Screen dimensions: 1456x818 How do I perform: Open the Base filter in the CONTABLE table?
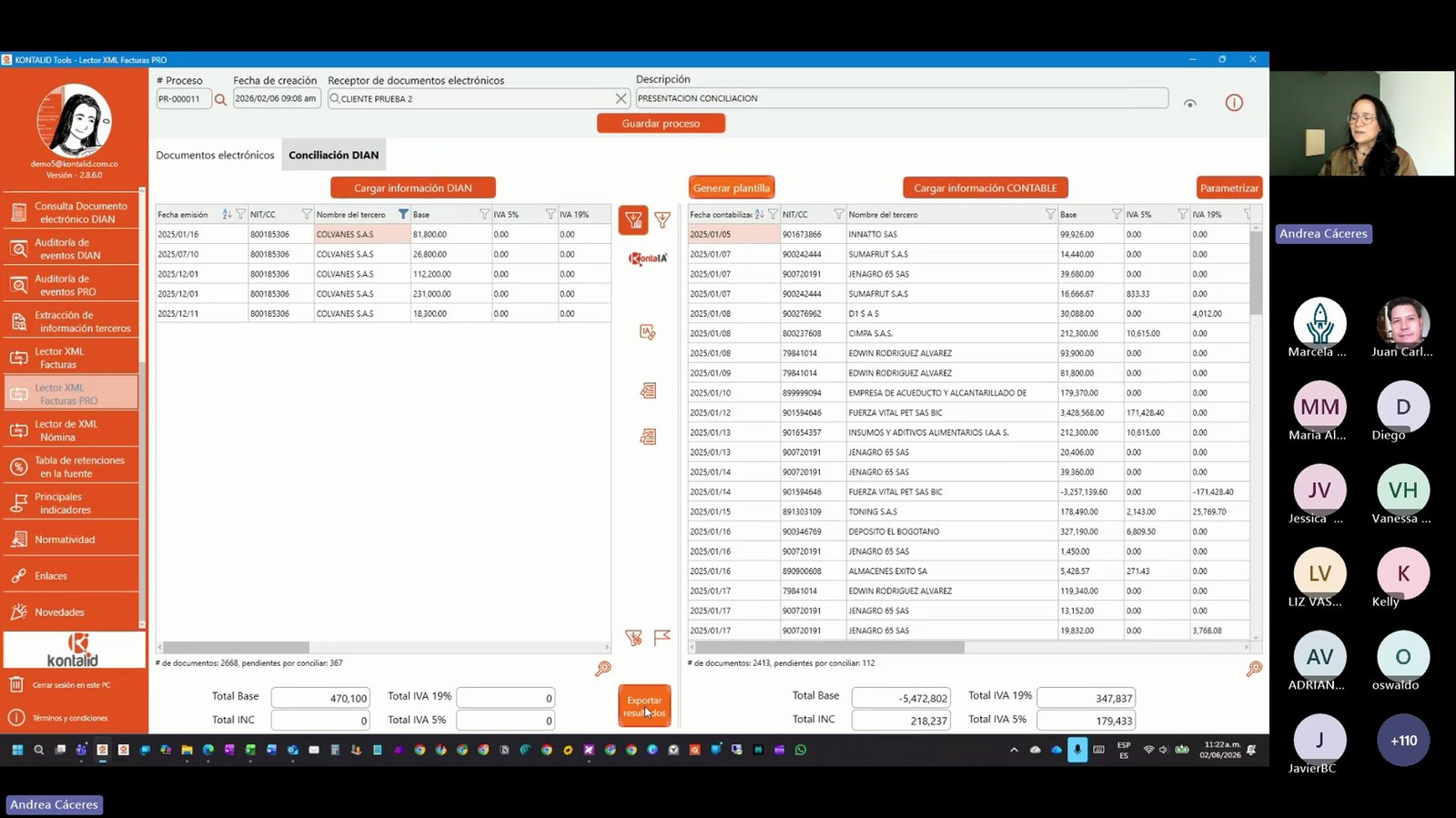click(x=1117, y=215)
